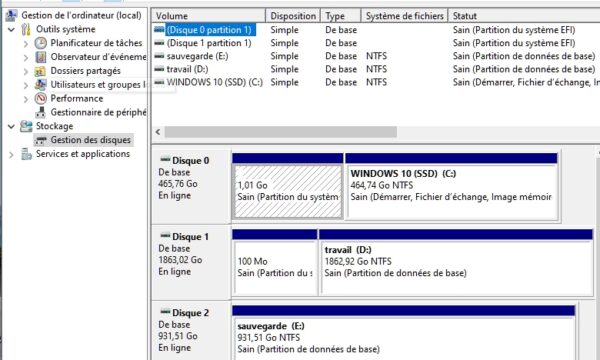Image resolution: width=600 pixels, height=360 pixels.
Task: Select Dossiers partagés in the tree
Action: (x=85, y=71)
